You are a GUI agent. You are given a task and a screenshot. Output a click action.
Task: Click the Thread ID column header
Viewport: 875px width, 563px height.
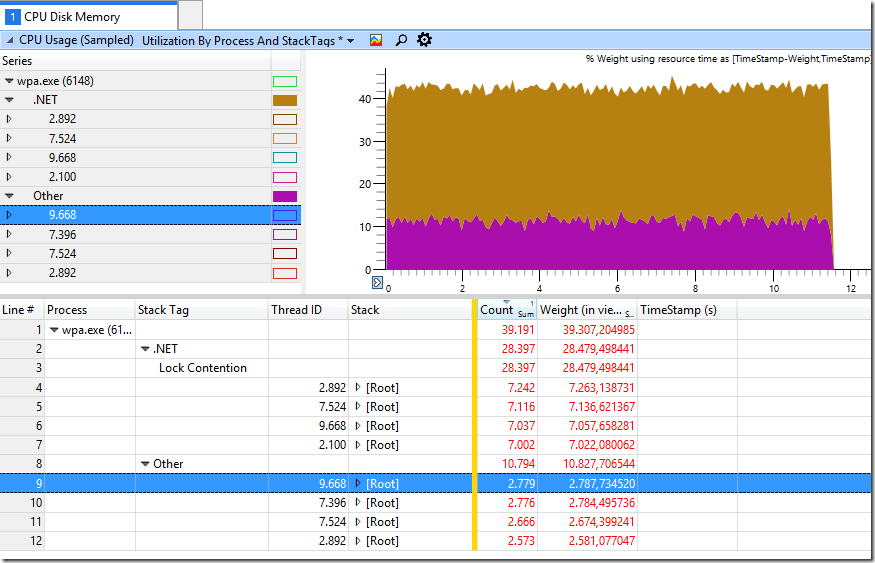309,310
